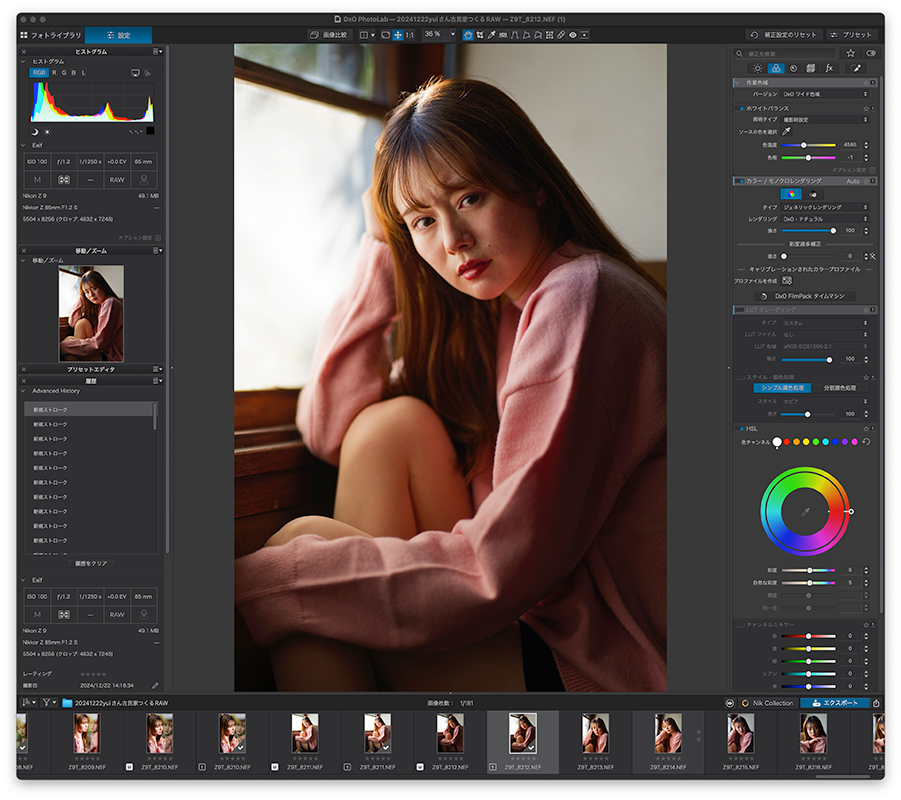Viewport: 901px width, 800px height.
Task: Show favorite corrections (star icon)
Action: coord(850,53)
